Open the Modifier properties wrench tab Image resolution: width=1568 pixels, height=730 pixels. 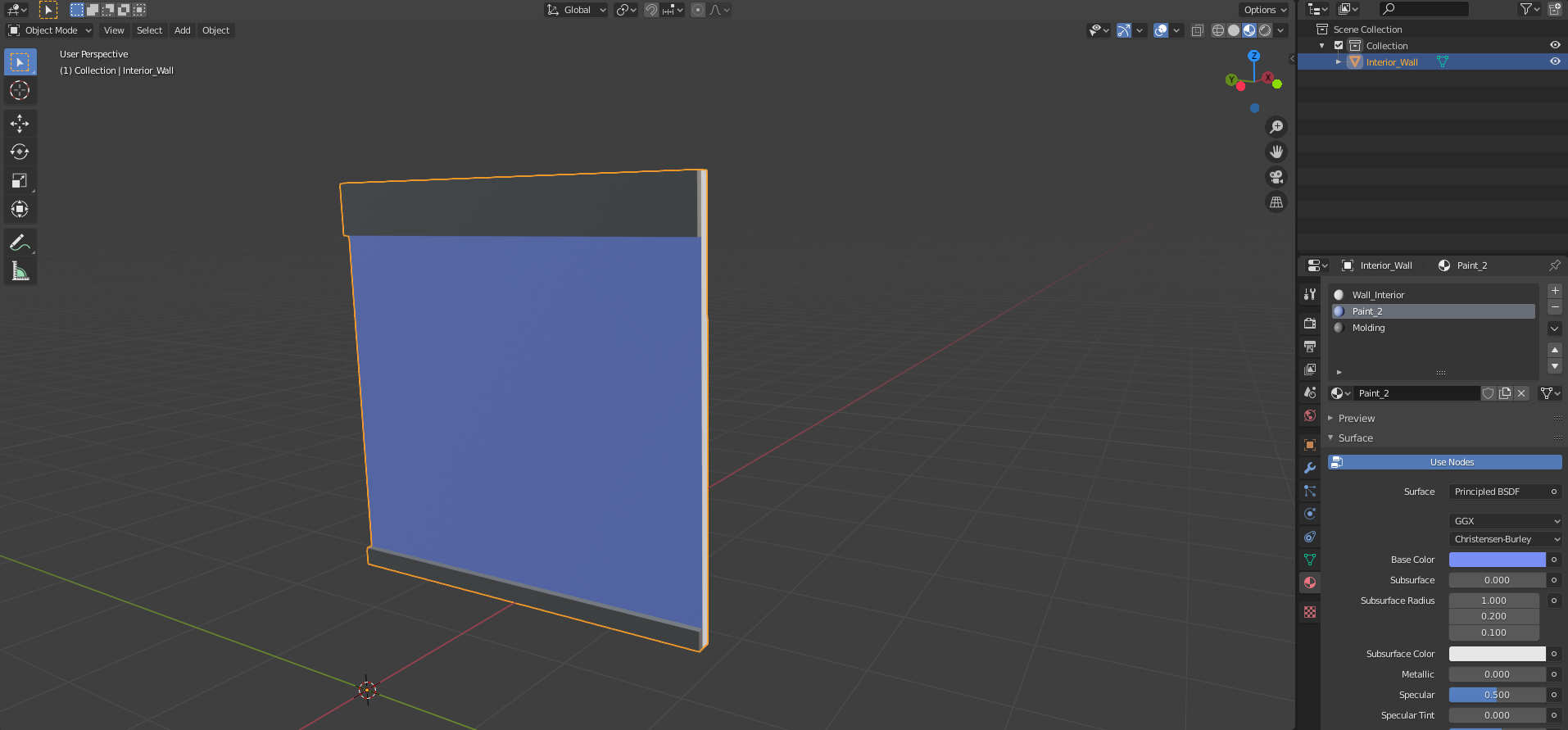click(1310, 468)
